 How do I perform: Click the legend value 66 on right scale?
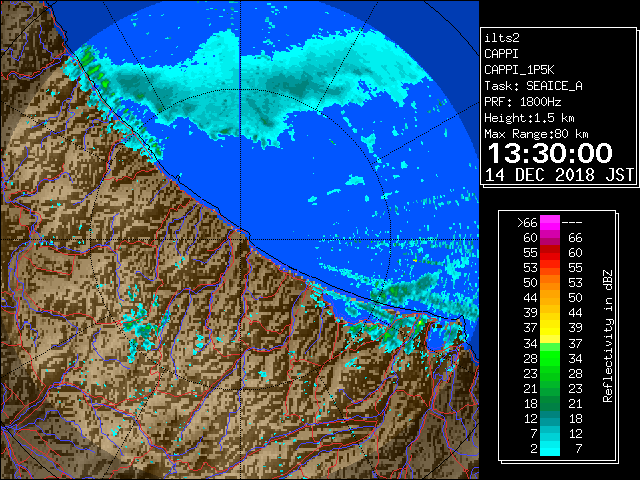coord(575,238)
